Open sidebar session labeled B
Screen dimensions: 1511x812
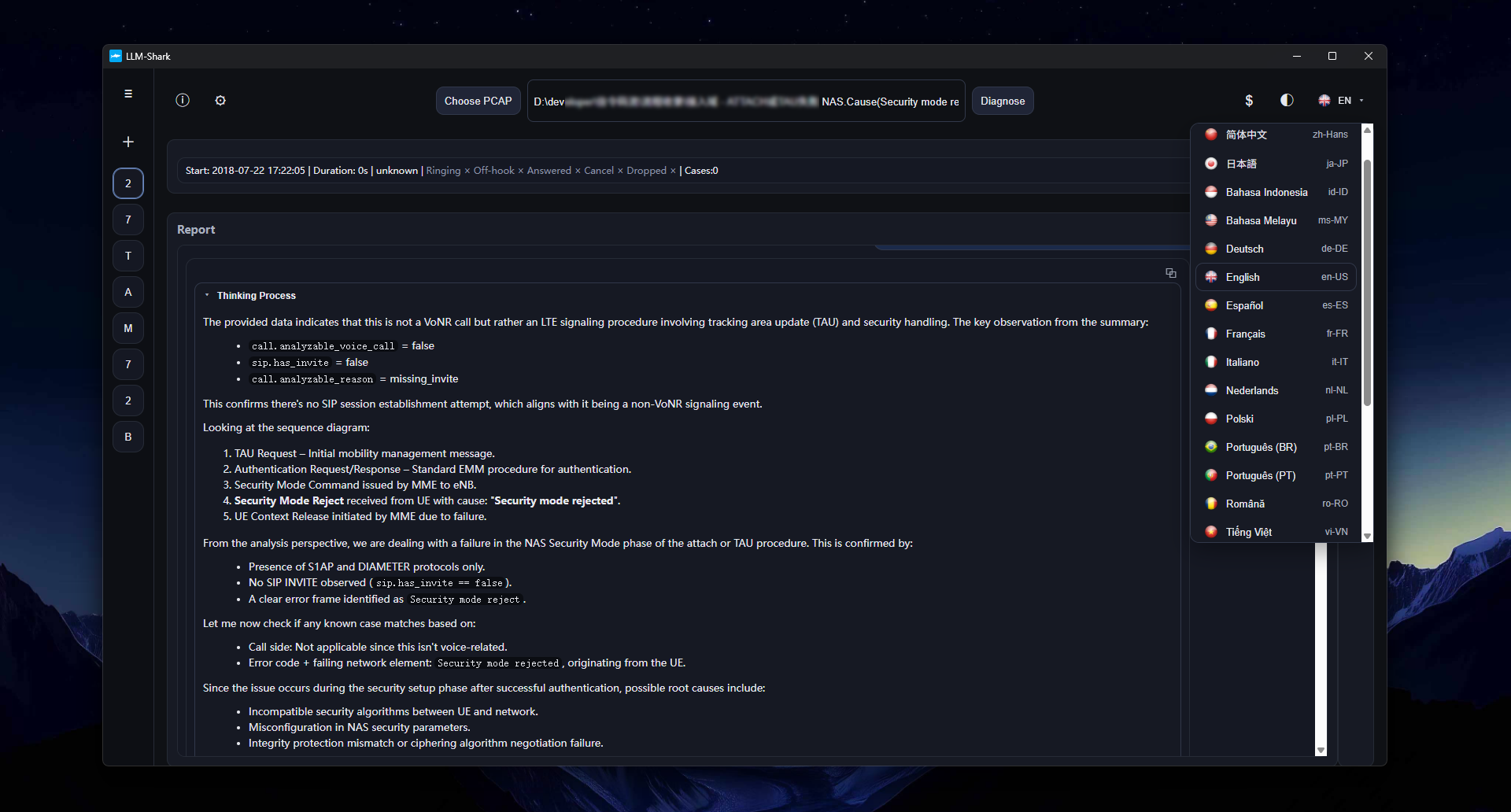[128, 437]
